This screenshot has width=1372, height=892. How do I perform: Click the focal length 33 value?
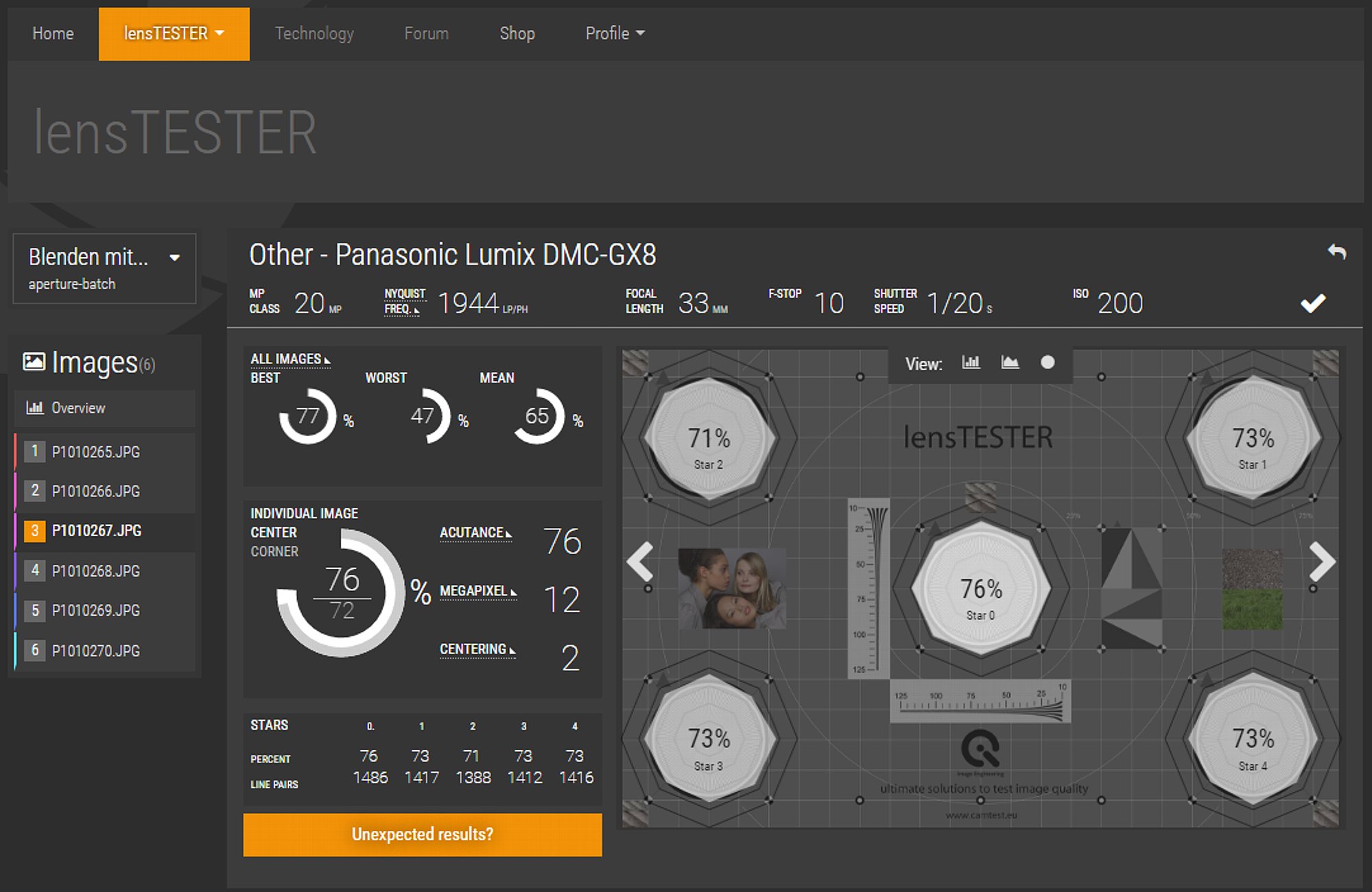pyautogui.click(x=694, y=303)
